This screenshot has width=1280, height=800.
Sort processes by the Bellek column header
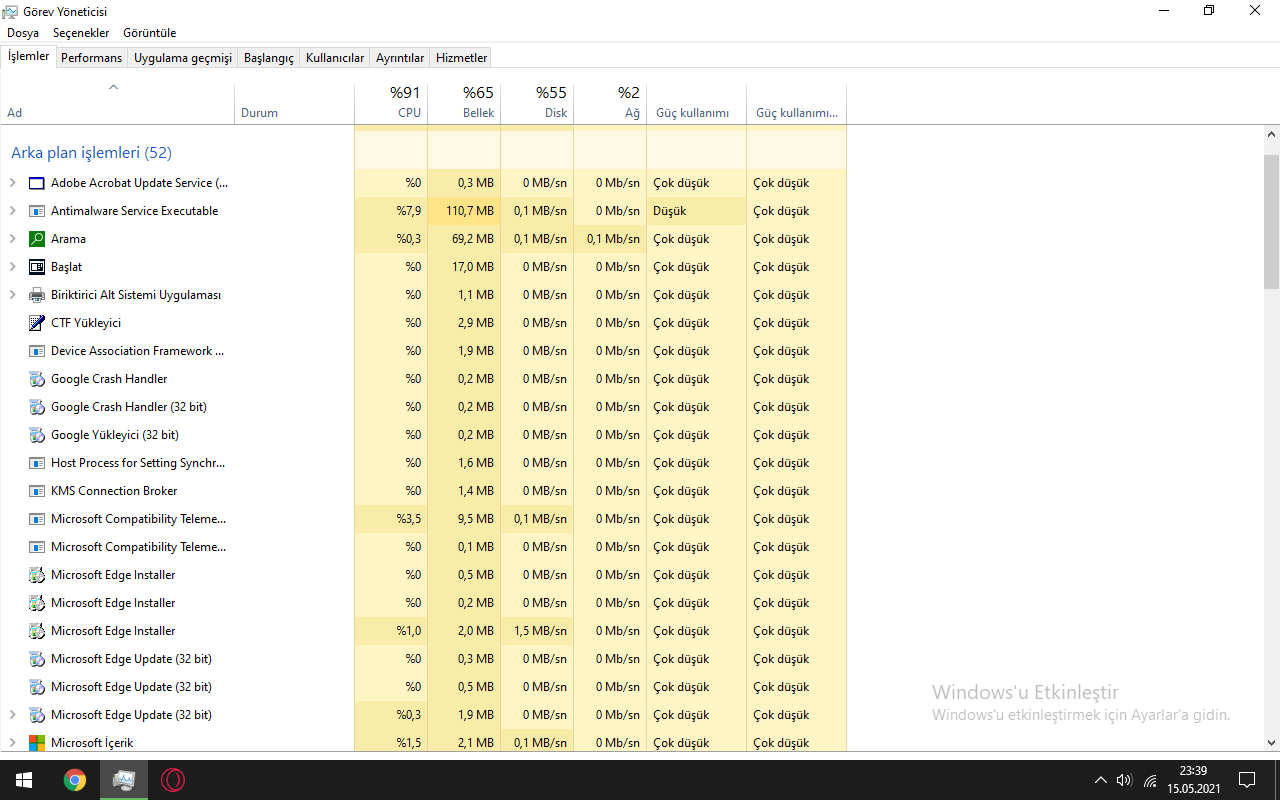click(x=464, y=102)
